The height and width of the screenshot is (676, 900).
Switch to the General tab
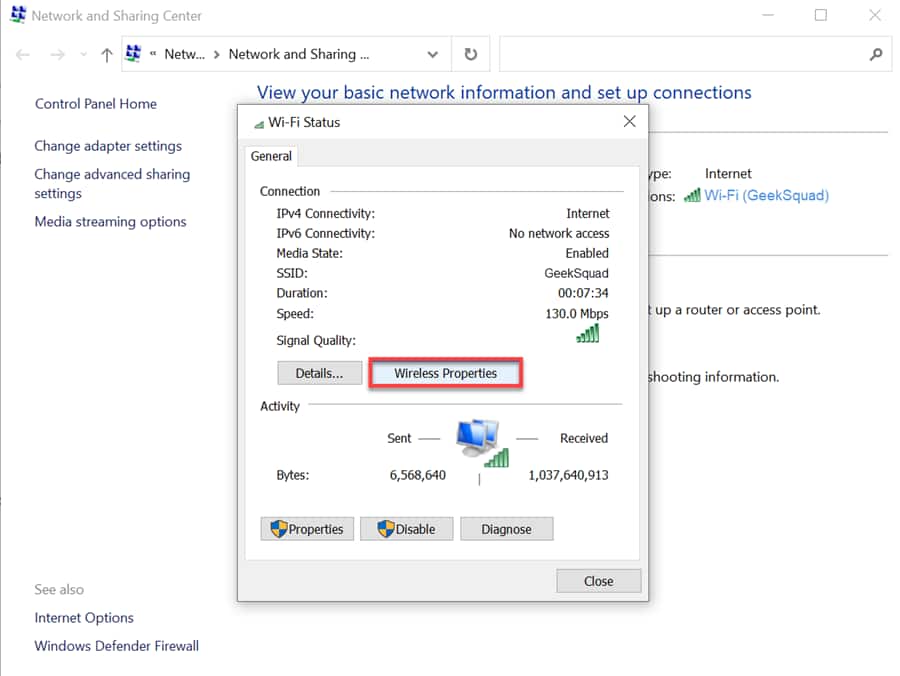coord(271,156)
